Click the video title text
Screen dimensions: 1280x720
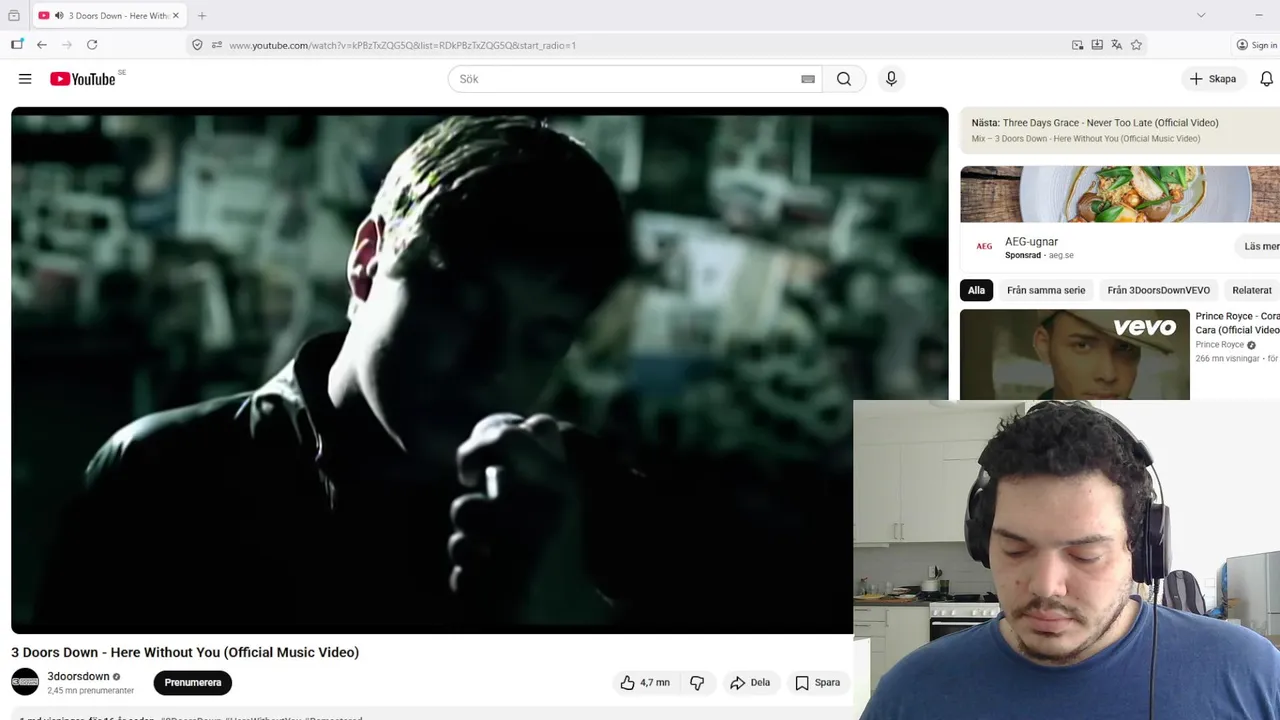[185, 652]
